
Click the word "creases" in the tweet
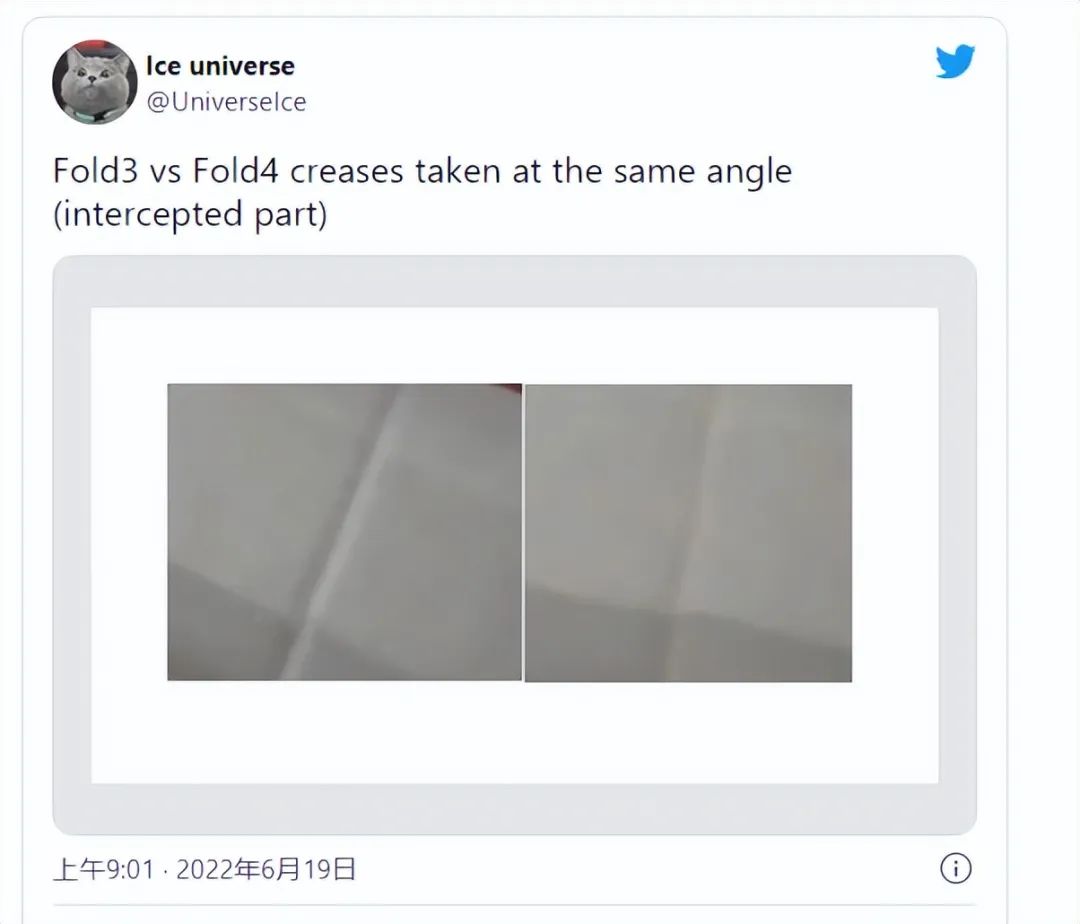coord(346,171)
